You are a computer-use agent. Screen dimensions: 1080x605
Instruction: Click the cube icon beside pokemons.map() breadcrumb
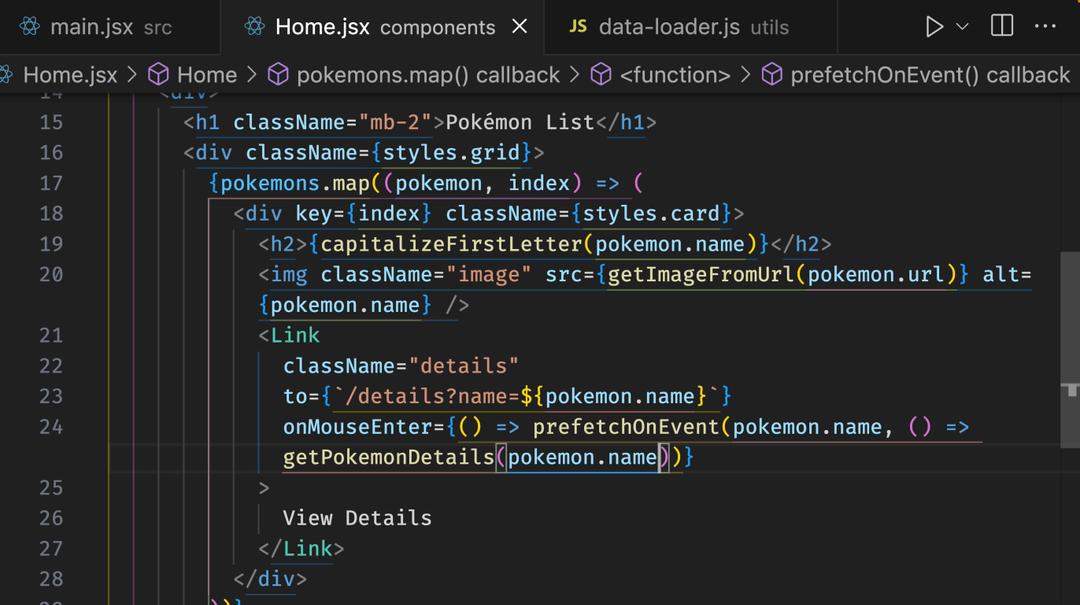(x=278, y=74)
